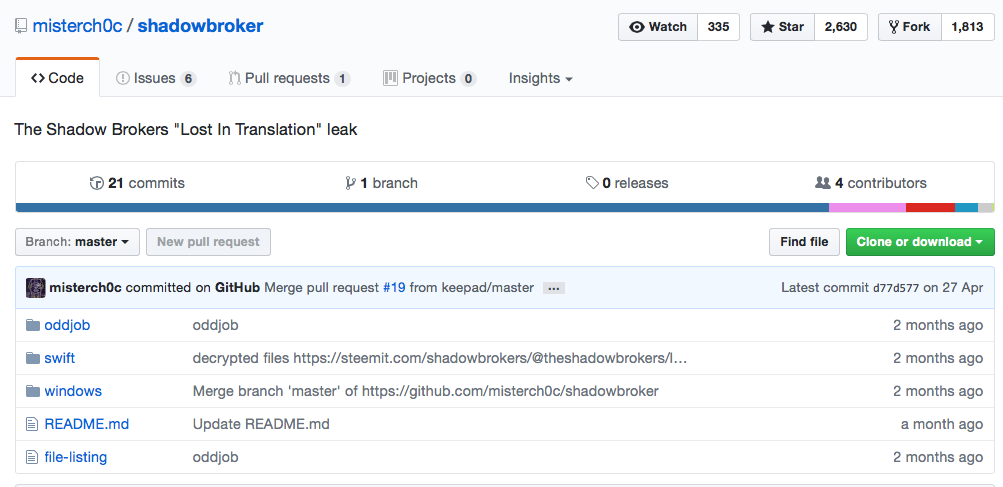
Task: Click the New pull request button
Action: coord(209,242)
